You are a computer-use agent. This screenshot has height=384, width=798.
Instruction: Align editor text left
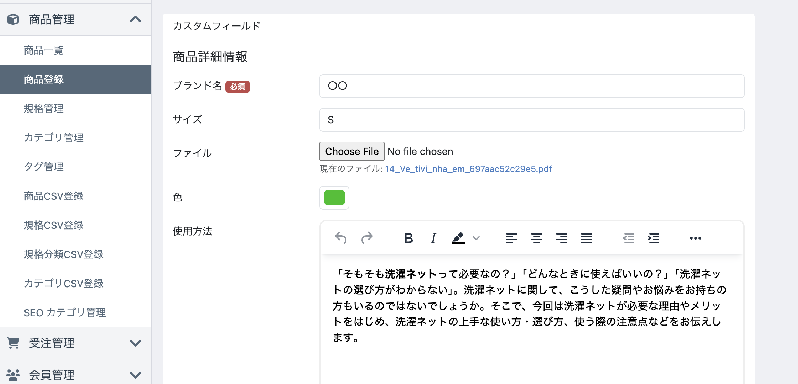click(511, 238)
